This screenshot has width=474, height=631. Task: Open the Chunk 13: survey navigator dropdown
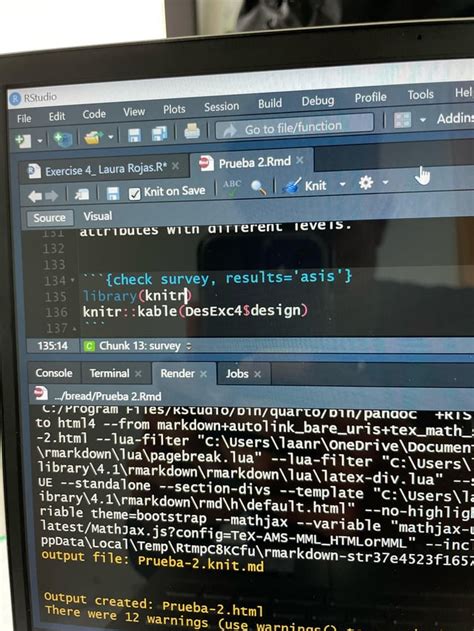tap(145, 346)
